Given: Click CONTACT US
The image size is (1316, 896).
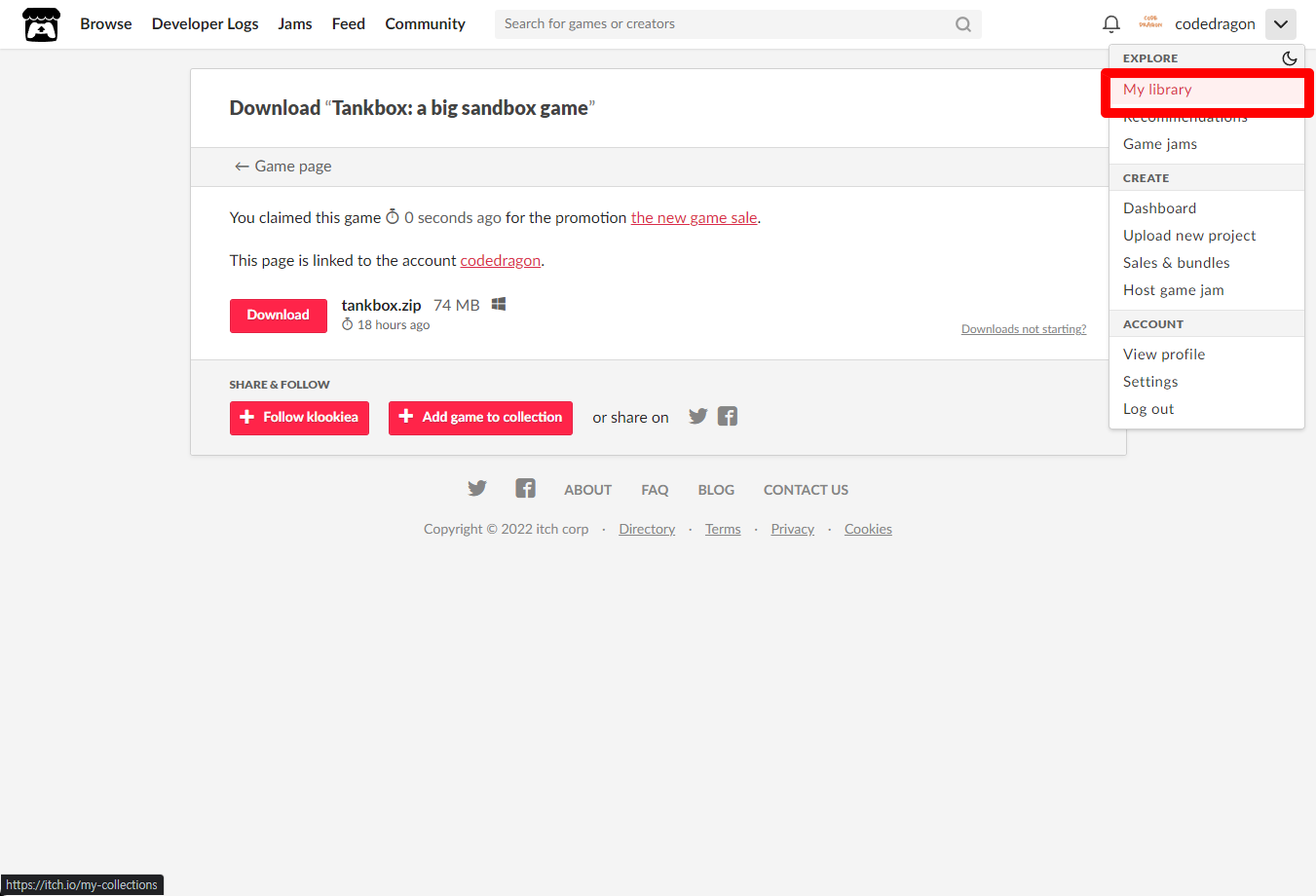Looking at the screenshot, I should coord(806,490).
